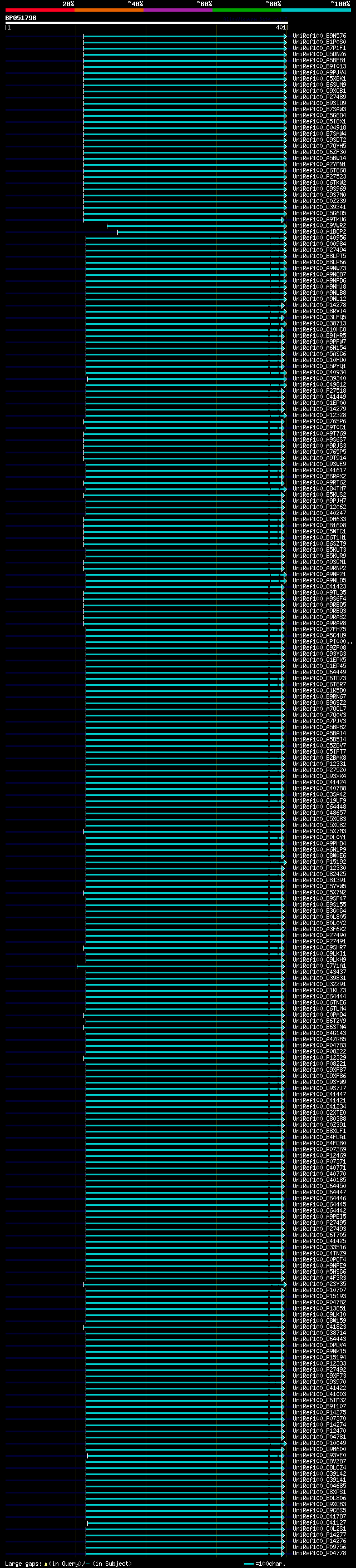This screenshot has width=356, height=1568.
Task: Select the UniRef100_P15192 label
Action: point(319,861)
